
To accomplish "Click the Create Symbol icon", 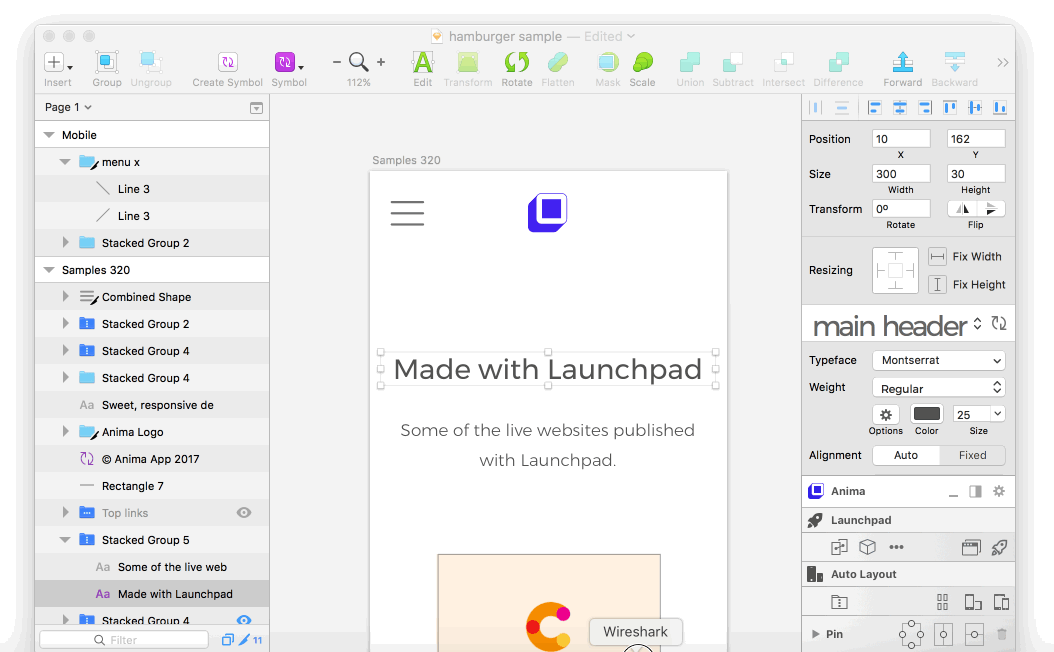I will pos(227,63).
